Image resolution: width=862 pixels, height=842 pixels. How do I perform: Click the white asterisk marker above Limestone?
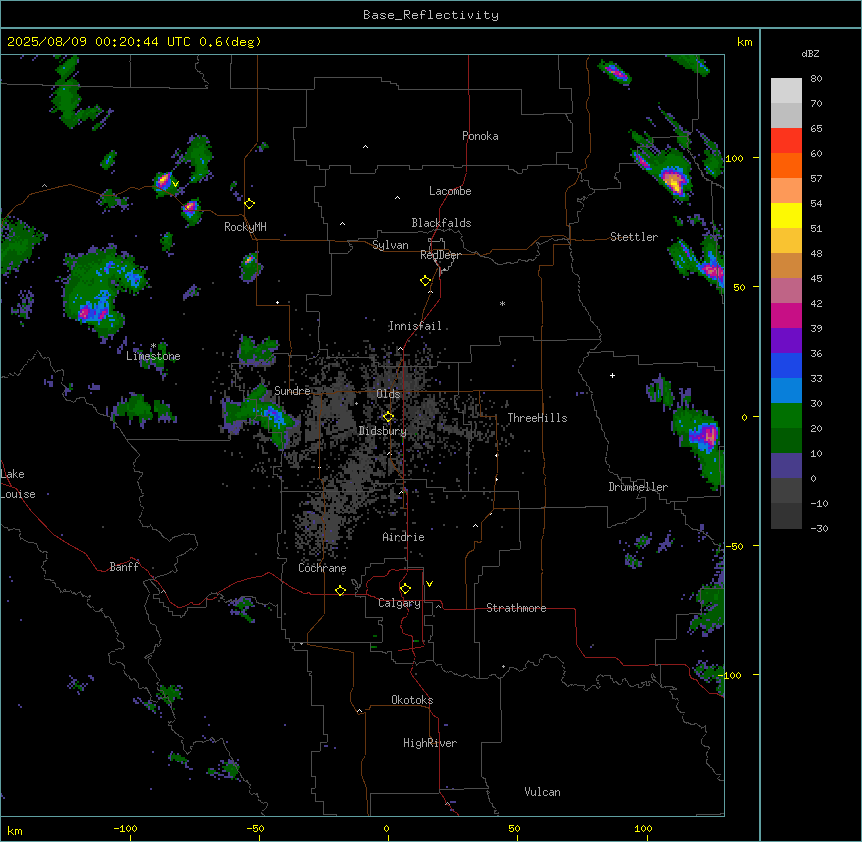pos(153,346)
